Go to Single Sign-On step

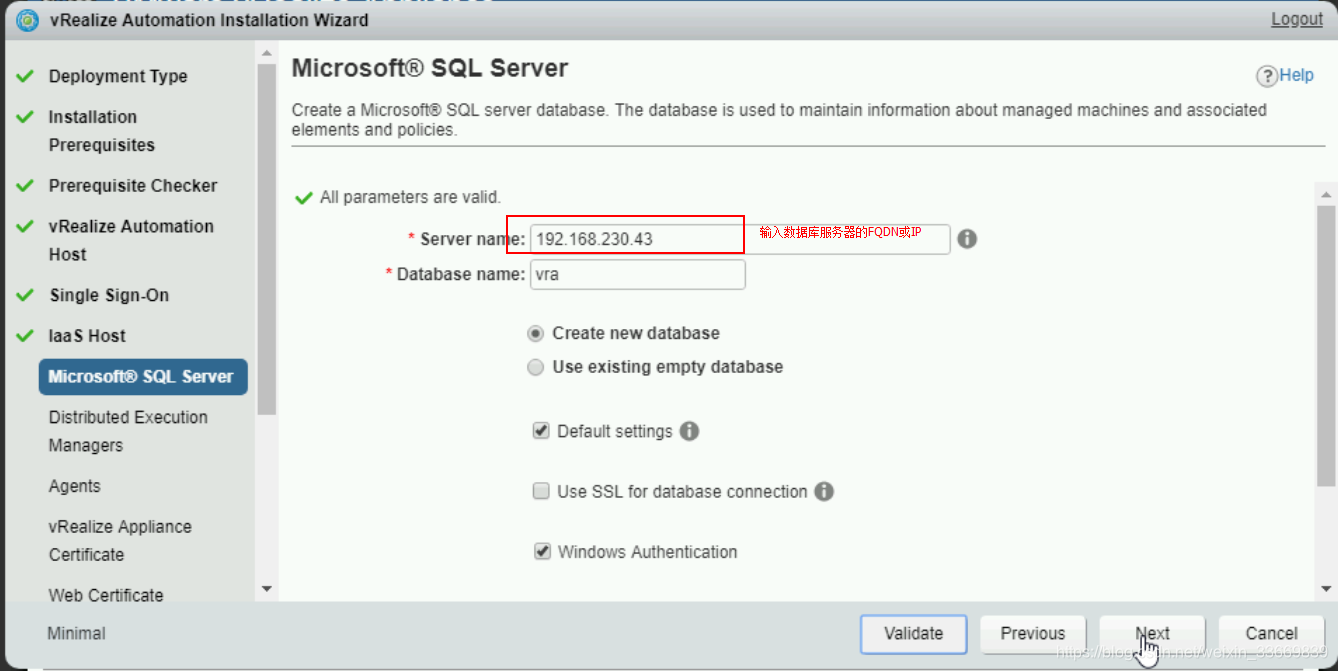click(x=109, y=295)
